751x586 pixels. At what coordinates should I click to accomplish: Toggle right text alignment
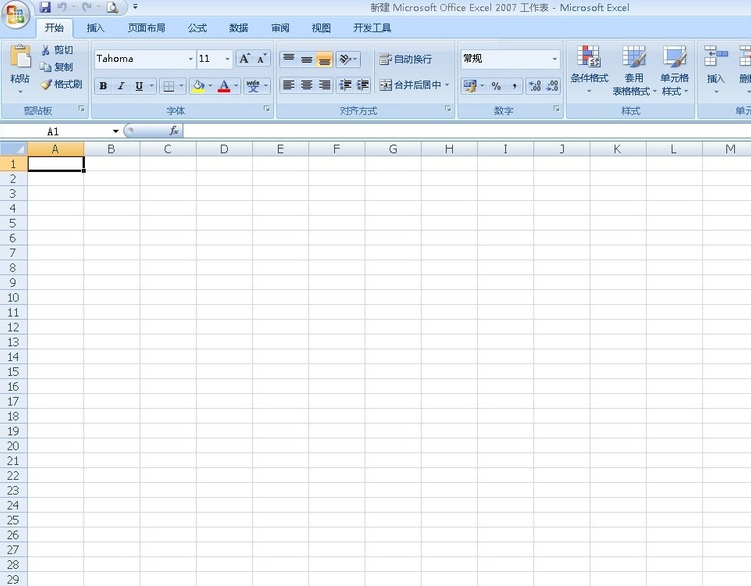tap(324, 85)
